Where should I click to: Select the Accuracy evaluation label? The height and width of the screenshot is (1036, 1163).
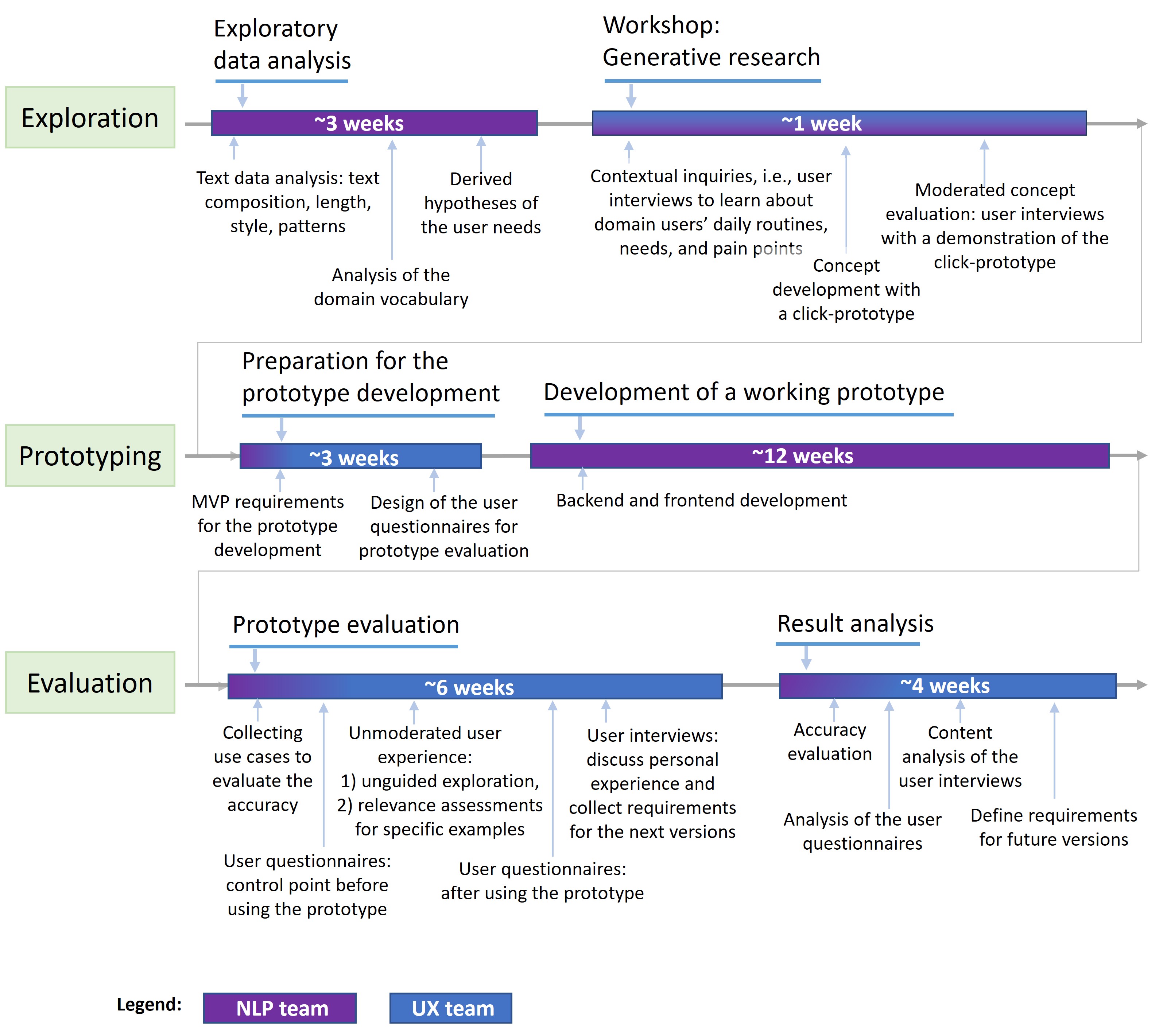pyautogui.click(x=829, y=742)
